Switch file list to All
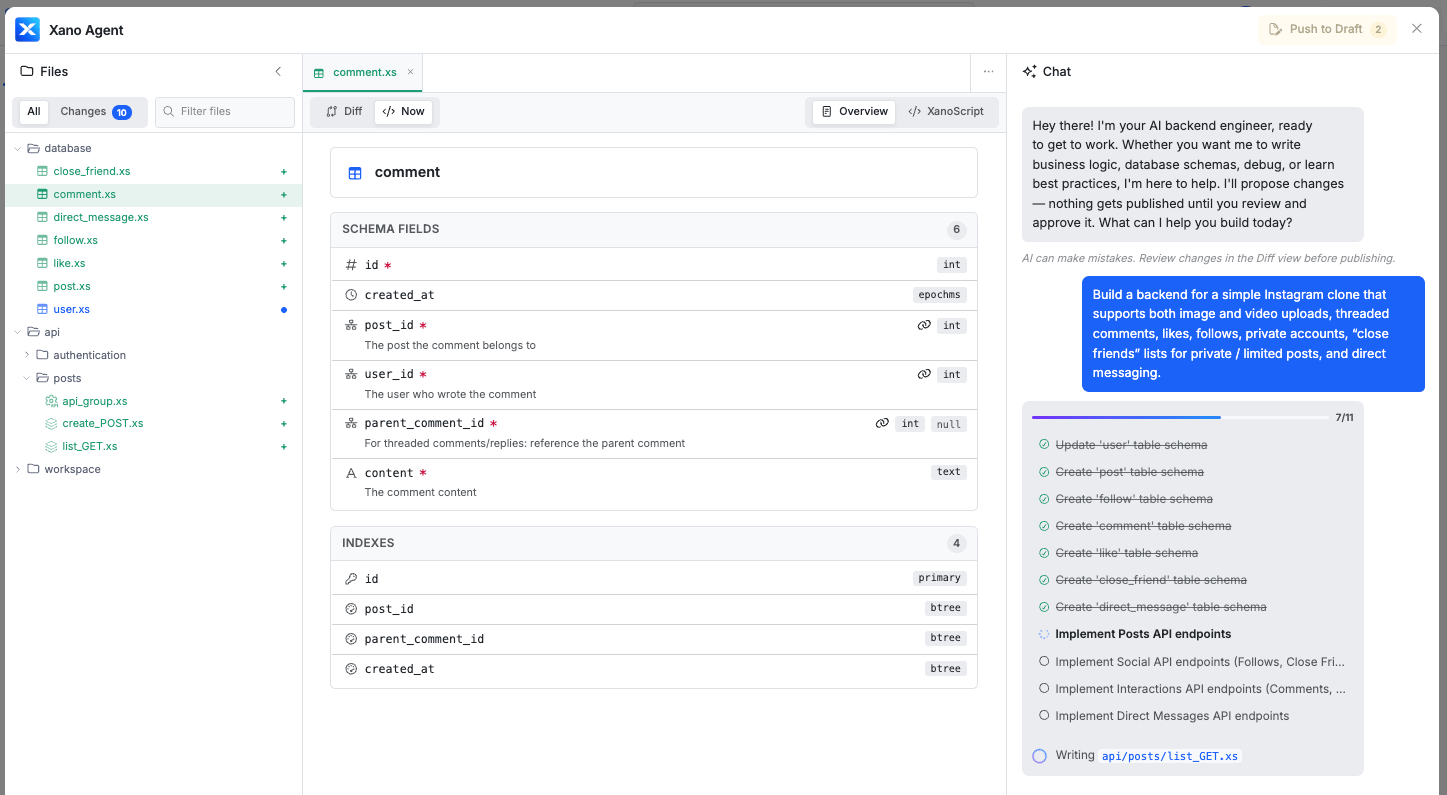This screenshot has width=1447, height=795. point(34,112)
